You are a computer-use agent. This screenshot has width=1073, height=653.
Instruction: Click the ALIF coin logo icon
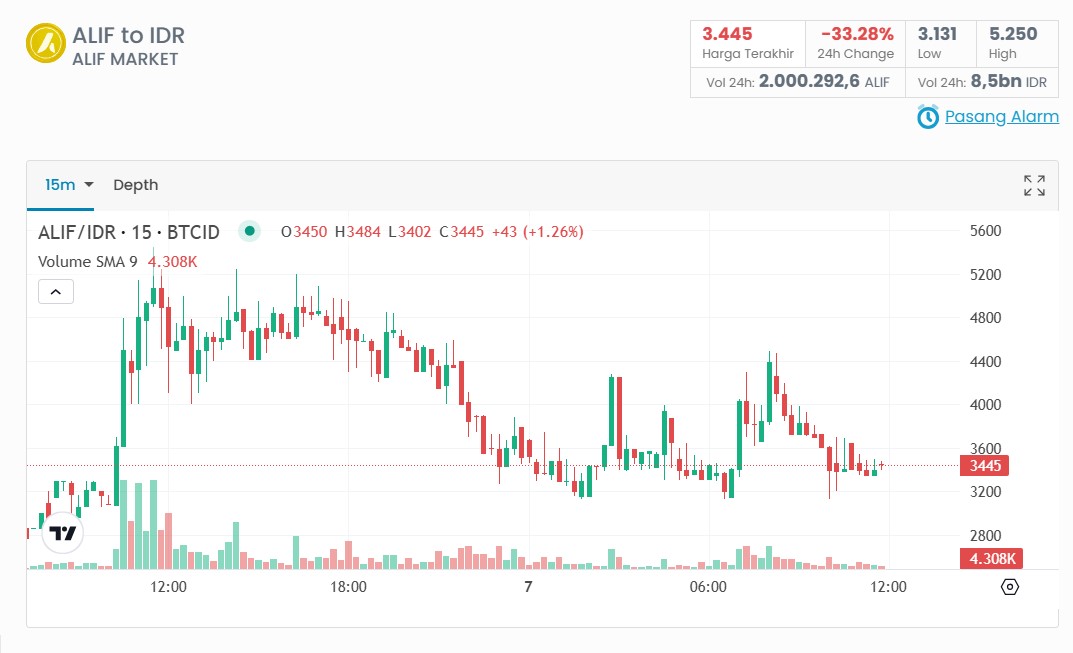(46, 43)
